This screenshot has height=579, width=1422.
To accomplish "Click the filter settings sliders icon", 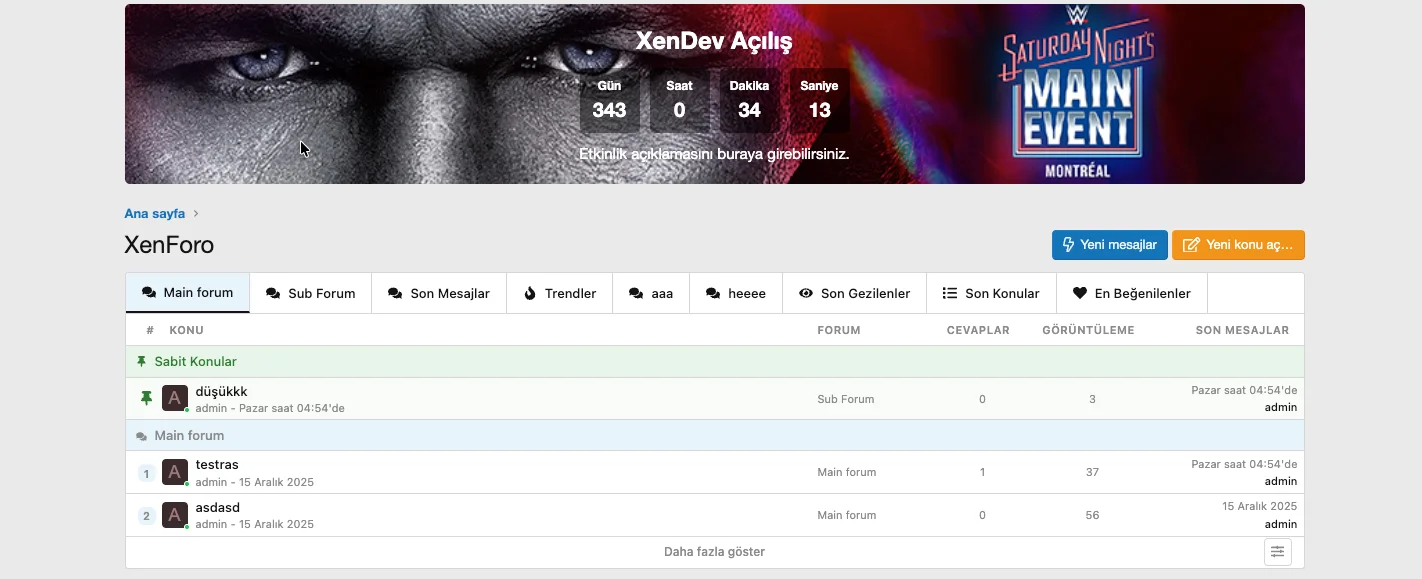I will 1277,552.
